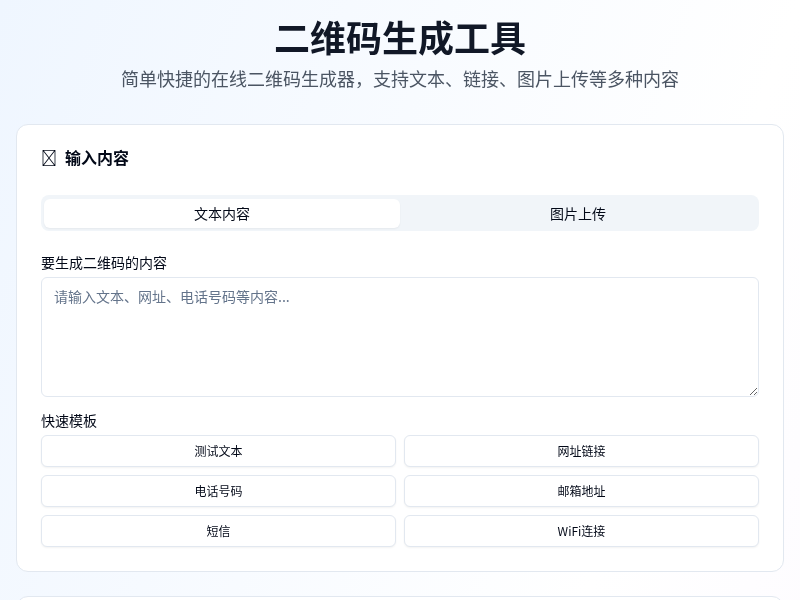The height and width of the screenshot is (600, 800).
Task: Switch to the 文本内容 tab
Action: pos(222,214)
